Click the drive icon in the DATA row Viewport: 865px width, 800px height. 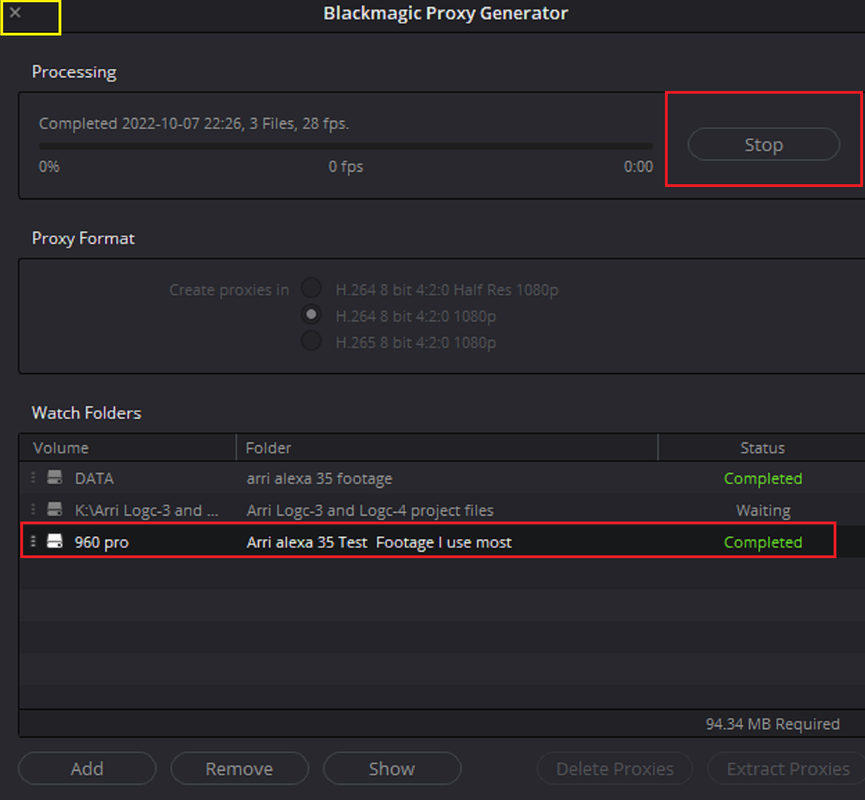click(x=55, y=477)
